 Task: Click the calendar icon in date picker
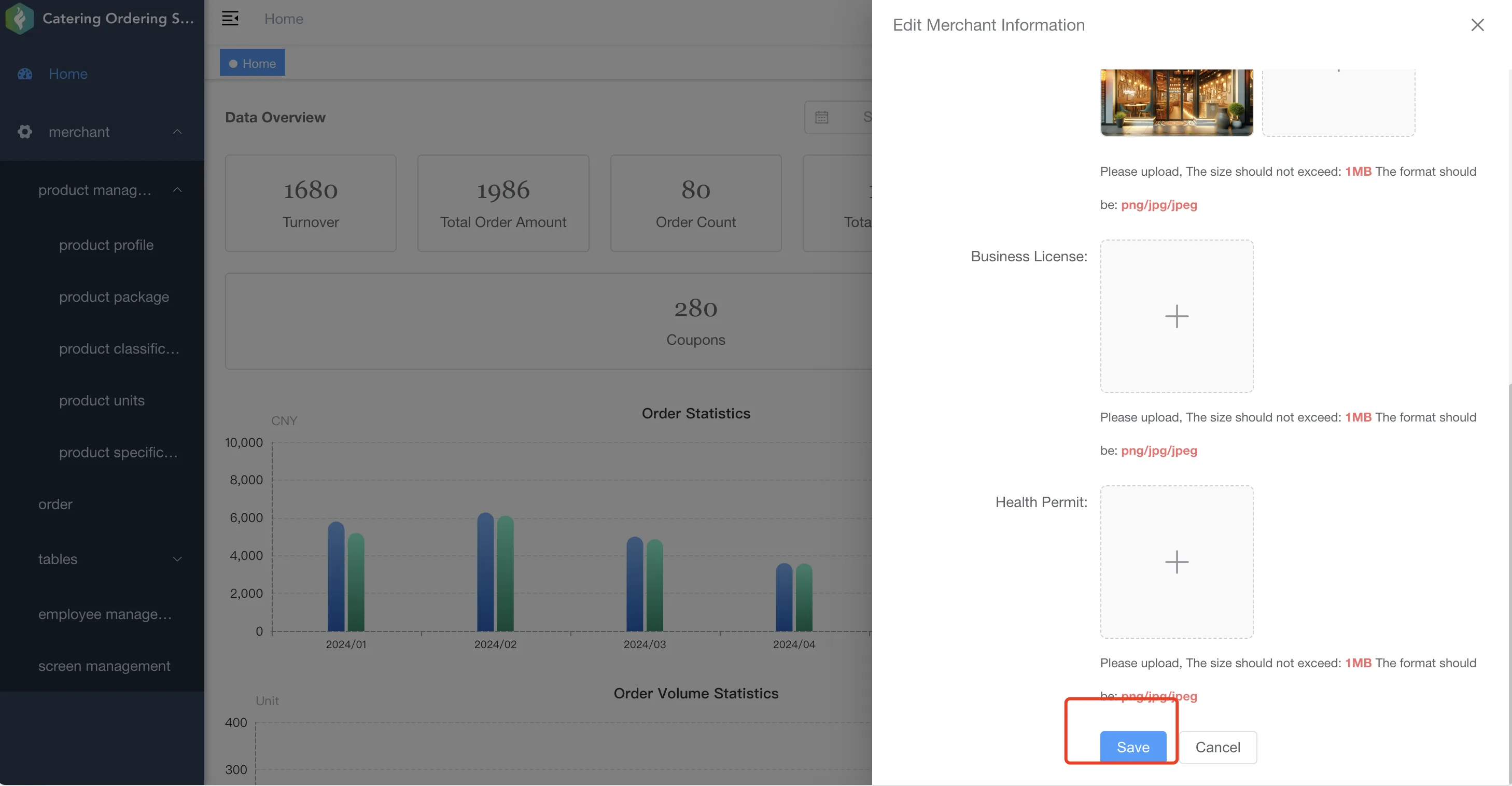point(822,117)
